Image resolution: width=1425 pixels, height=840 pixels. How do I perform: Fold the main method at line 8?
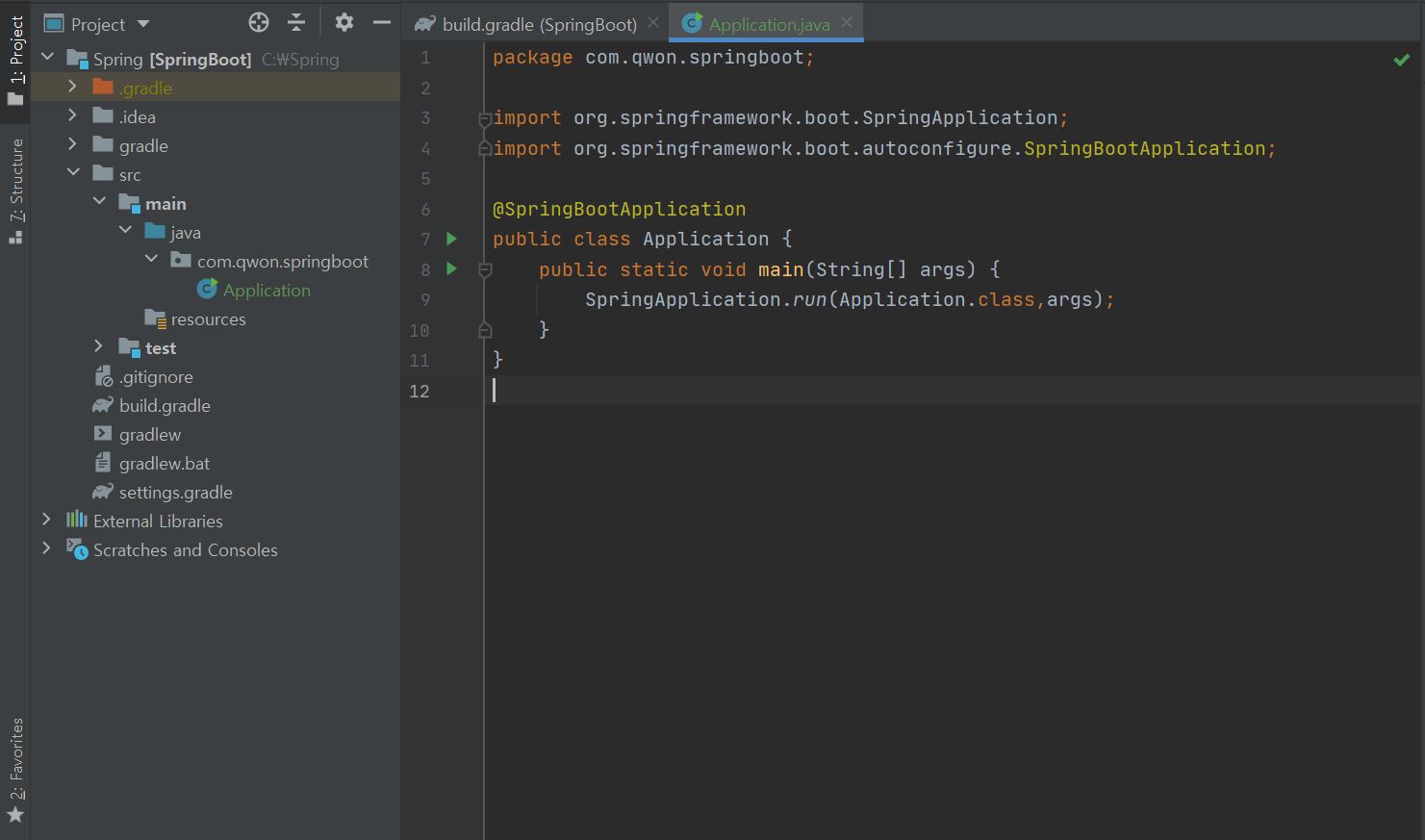coord(485,270)
